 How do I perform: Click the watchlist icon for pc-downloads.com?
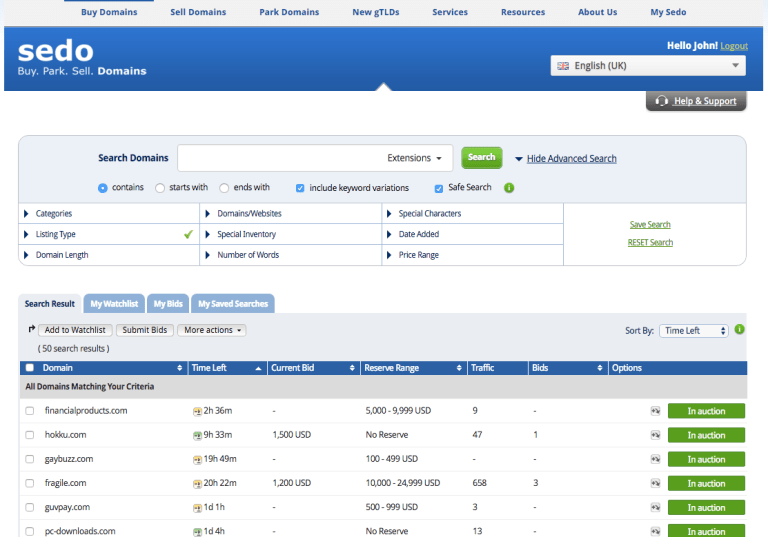pyautogui.click(x=655, y=531)
